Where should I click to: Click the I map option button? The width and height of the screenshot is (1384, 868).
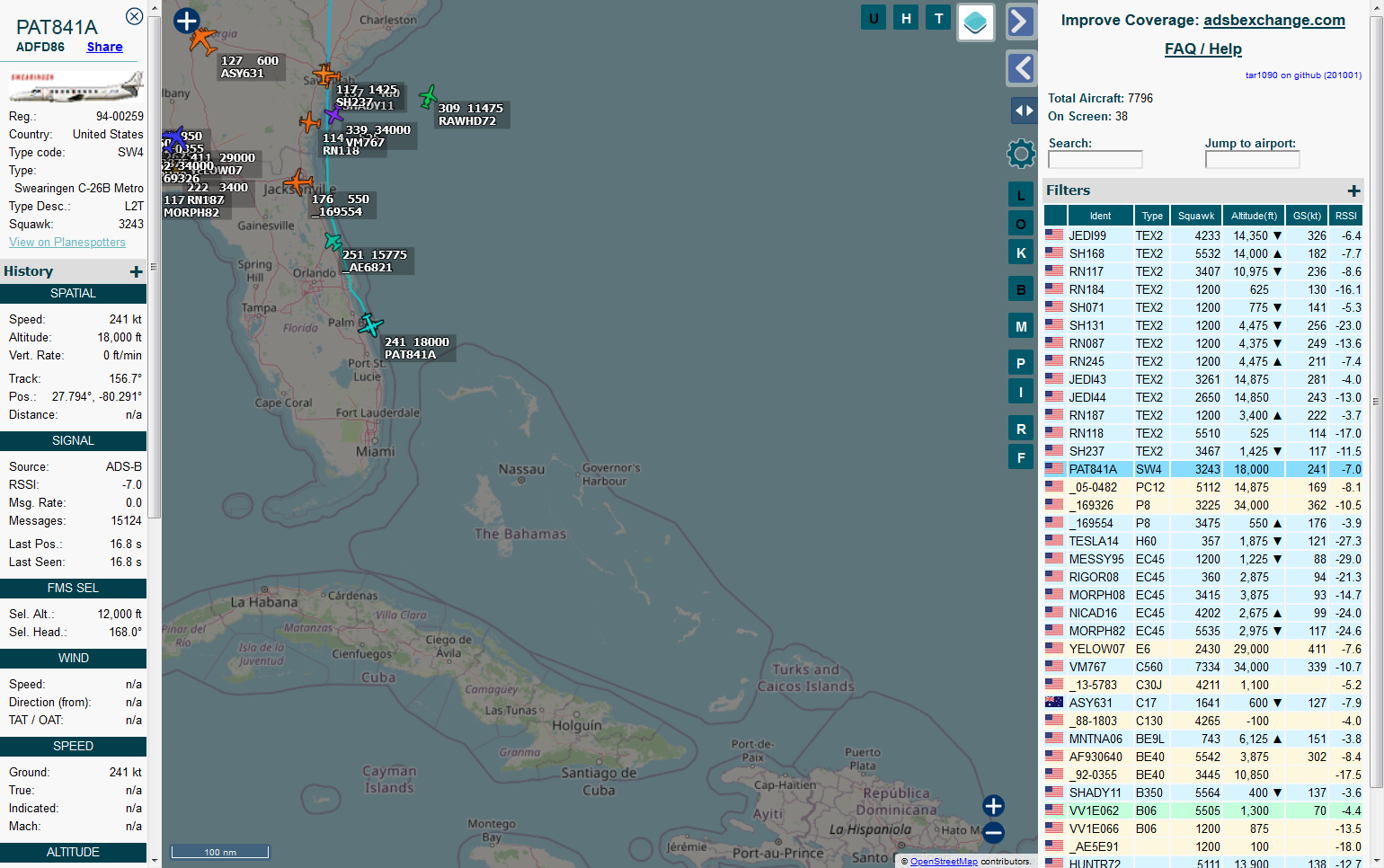1020,392
